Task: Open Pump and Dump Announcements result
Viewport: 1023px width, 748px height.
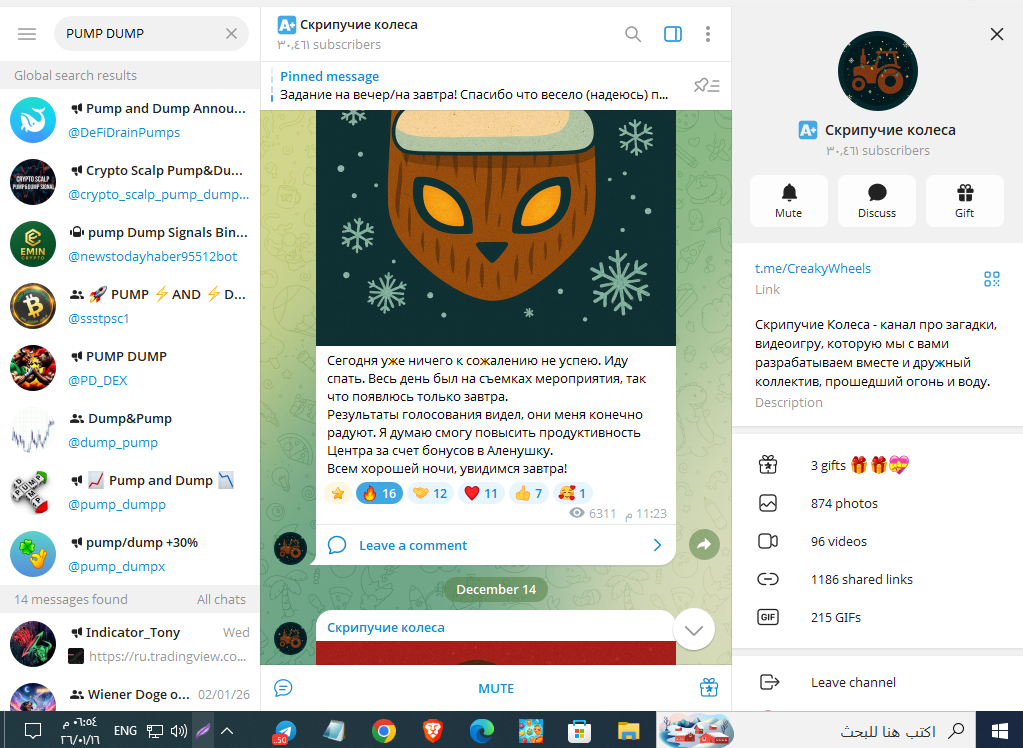Action: (x=130, y=120)
